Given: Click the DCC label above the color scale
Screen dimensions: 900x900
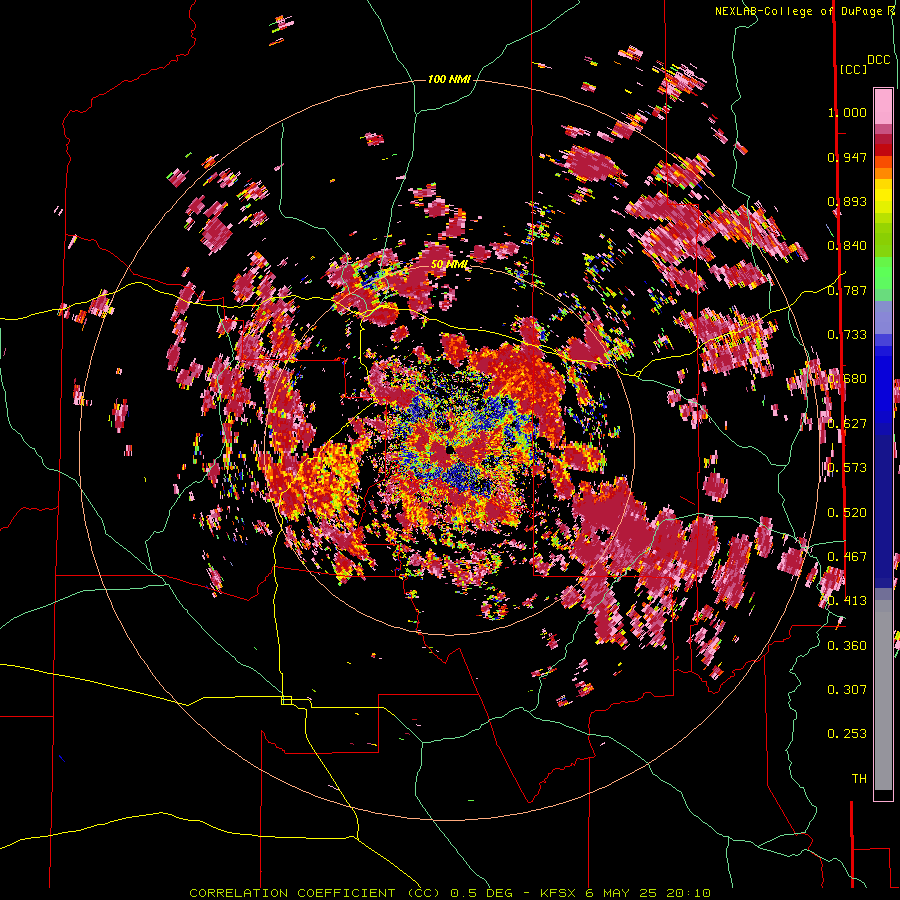Looking at the screenshot, I should [x=878, y=60].
